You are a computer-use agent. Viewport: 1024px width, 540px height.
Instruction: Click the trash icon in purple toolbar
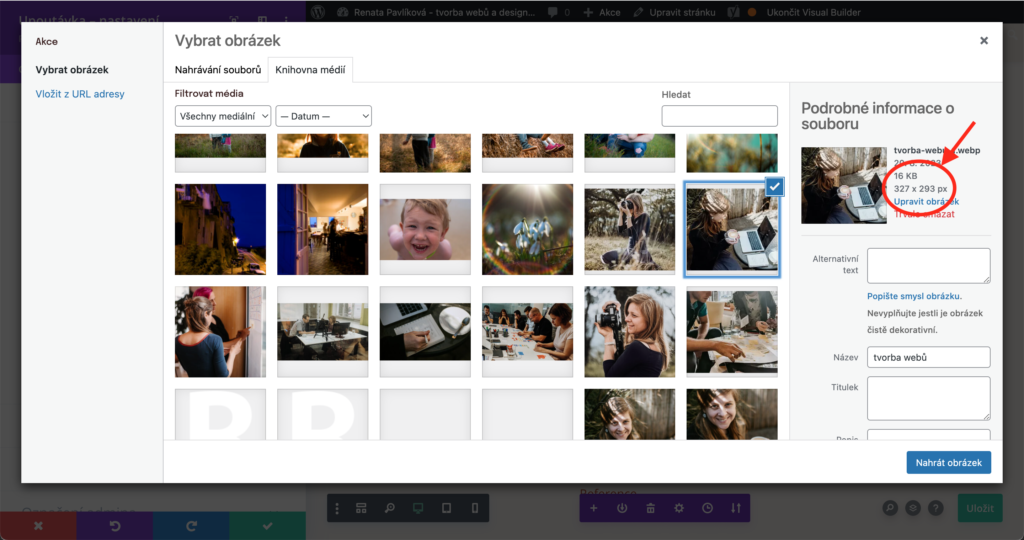(650, 508)
